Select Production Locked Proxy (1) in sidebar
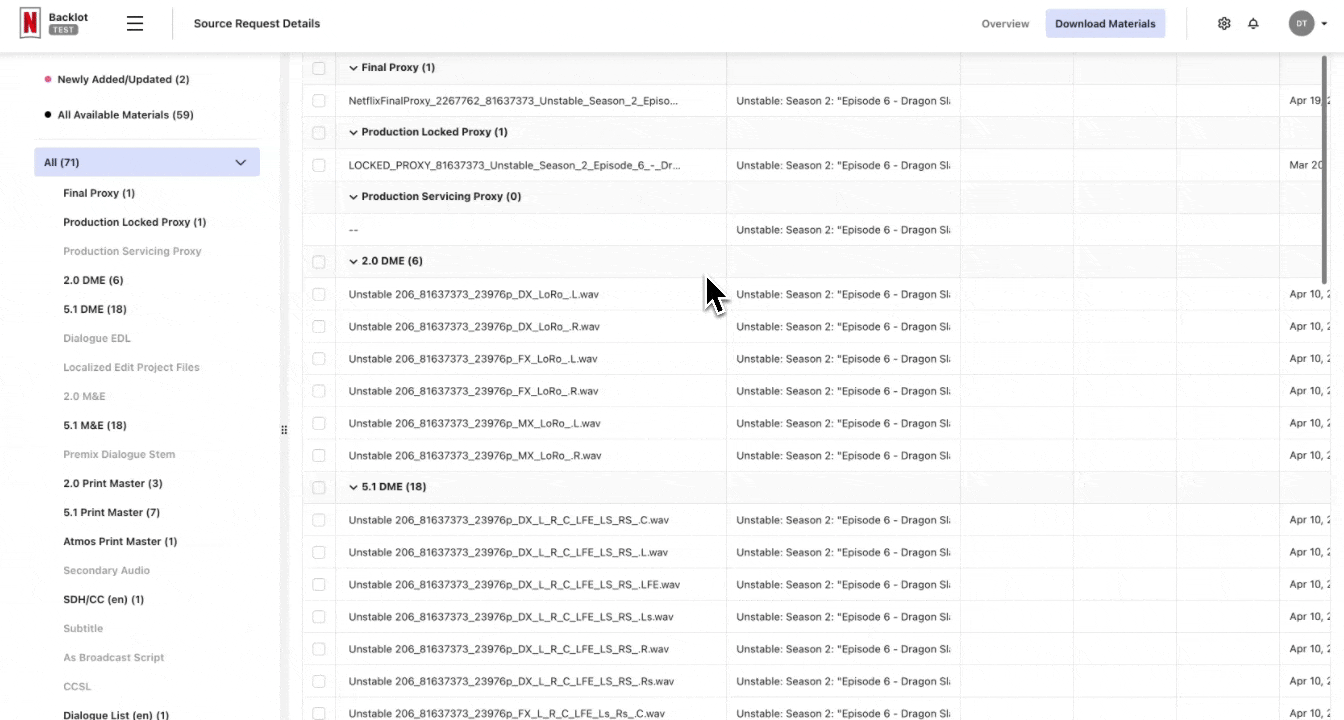 pos(134,222)
